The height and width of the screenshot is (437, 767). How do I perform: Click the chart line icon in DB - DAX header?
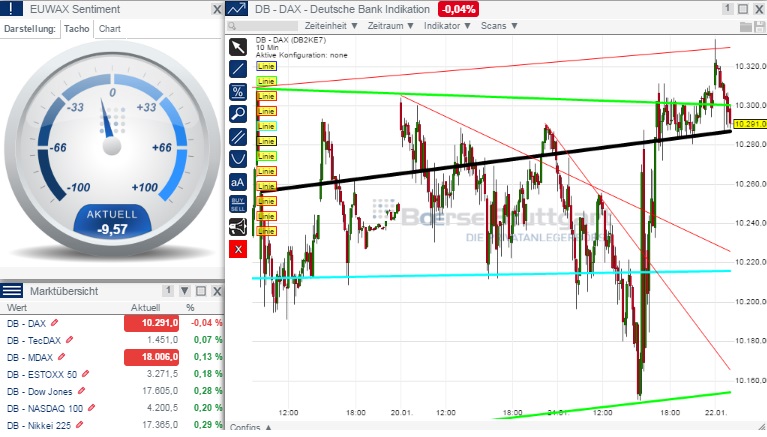click(237, 8)
